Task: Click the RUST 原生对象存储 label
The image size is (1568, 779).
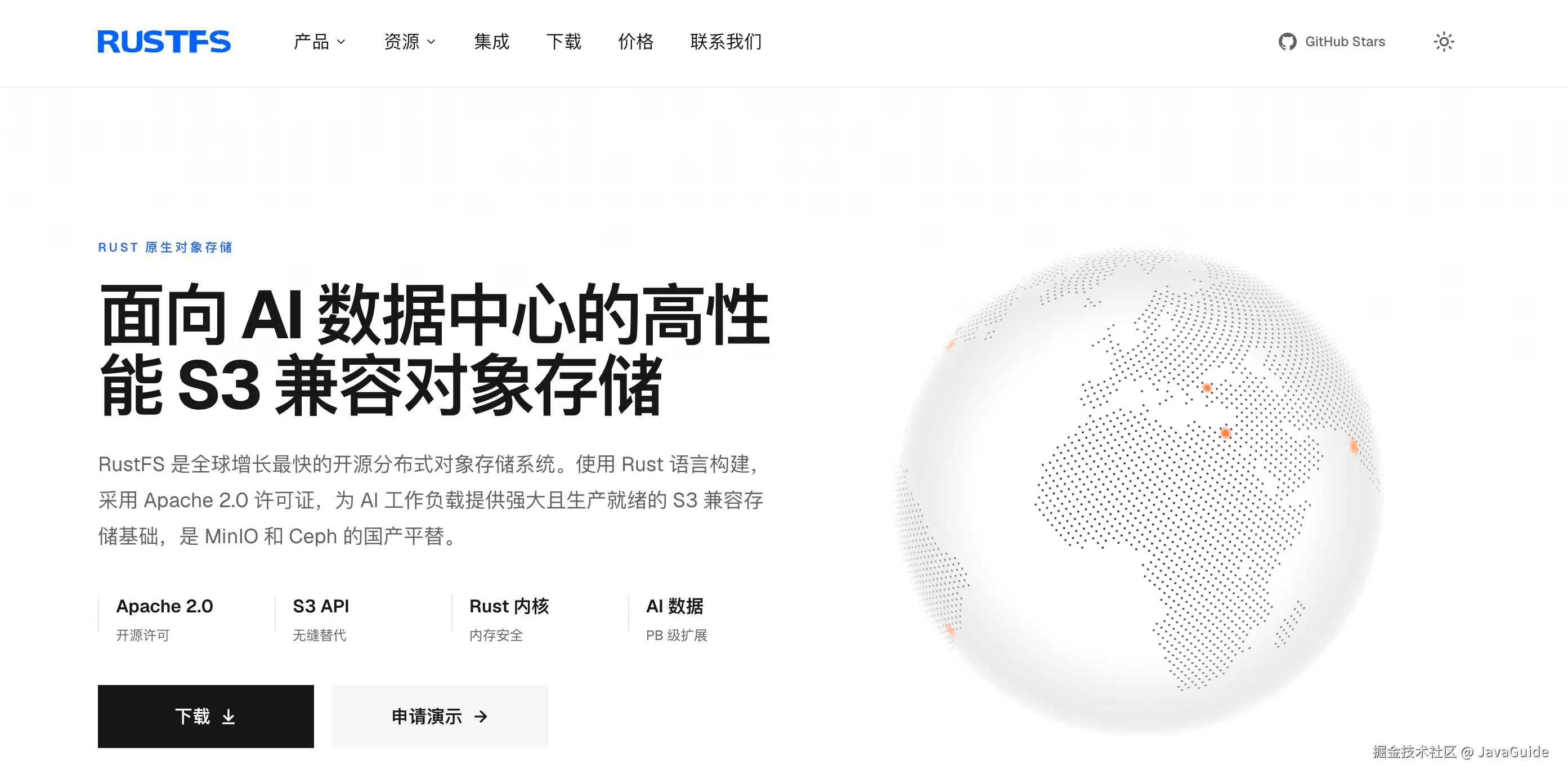Action: [x=165, y=247]
